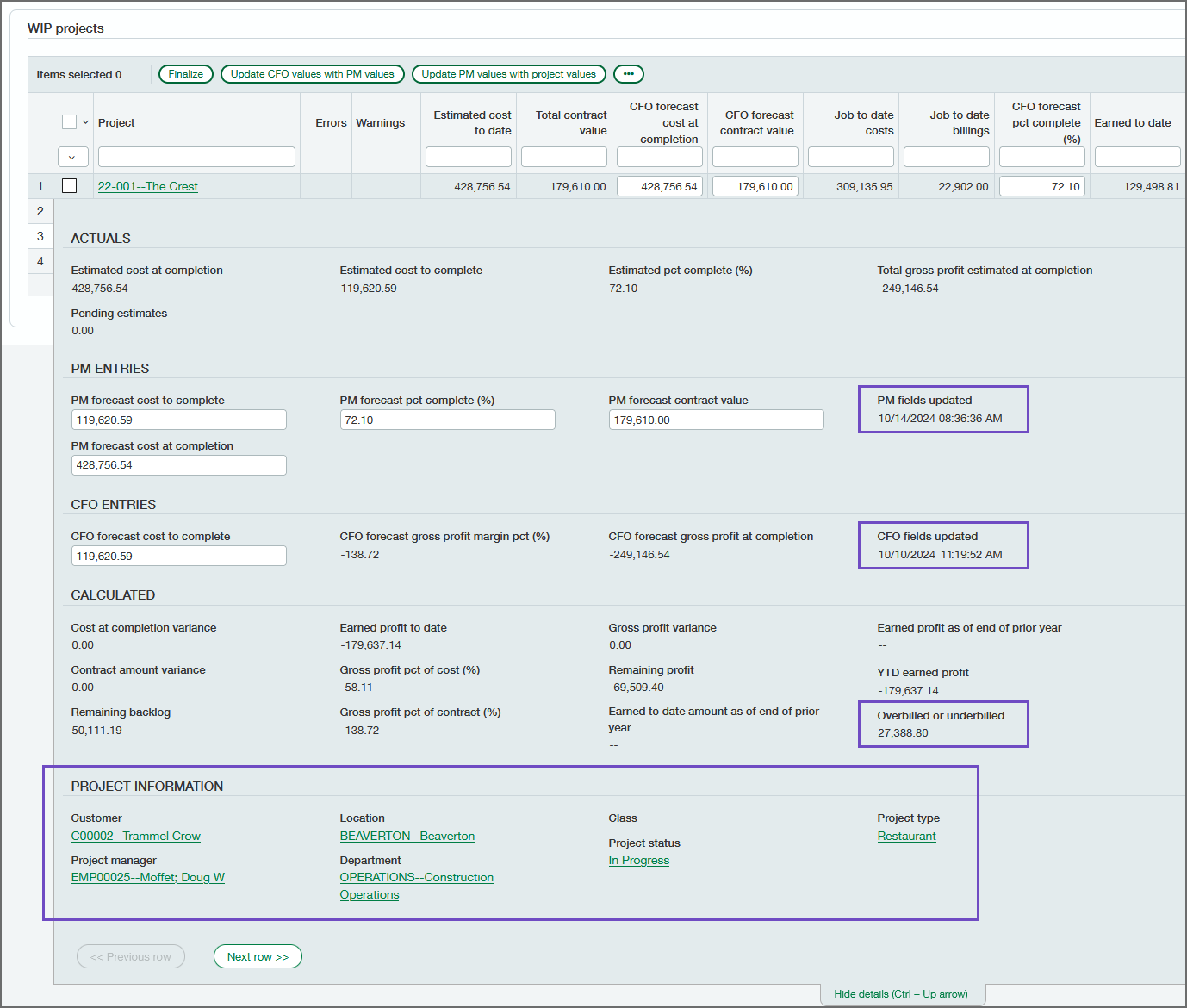Open the Restaurant project type link

[x=906, y=836]
